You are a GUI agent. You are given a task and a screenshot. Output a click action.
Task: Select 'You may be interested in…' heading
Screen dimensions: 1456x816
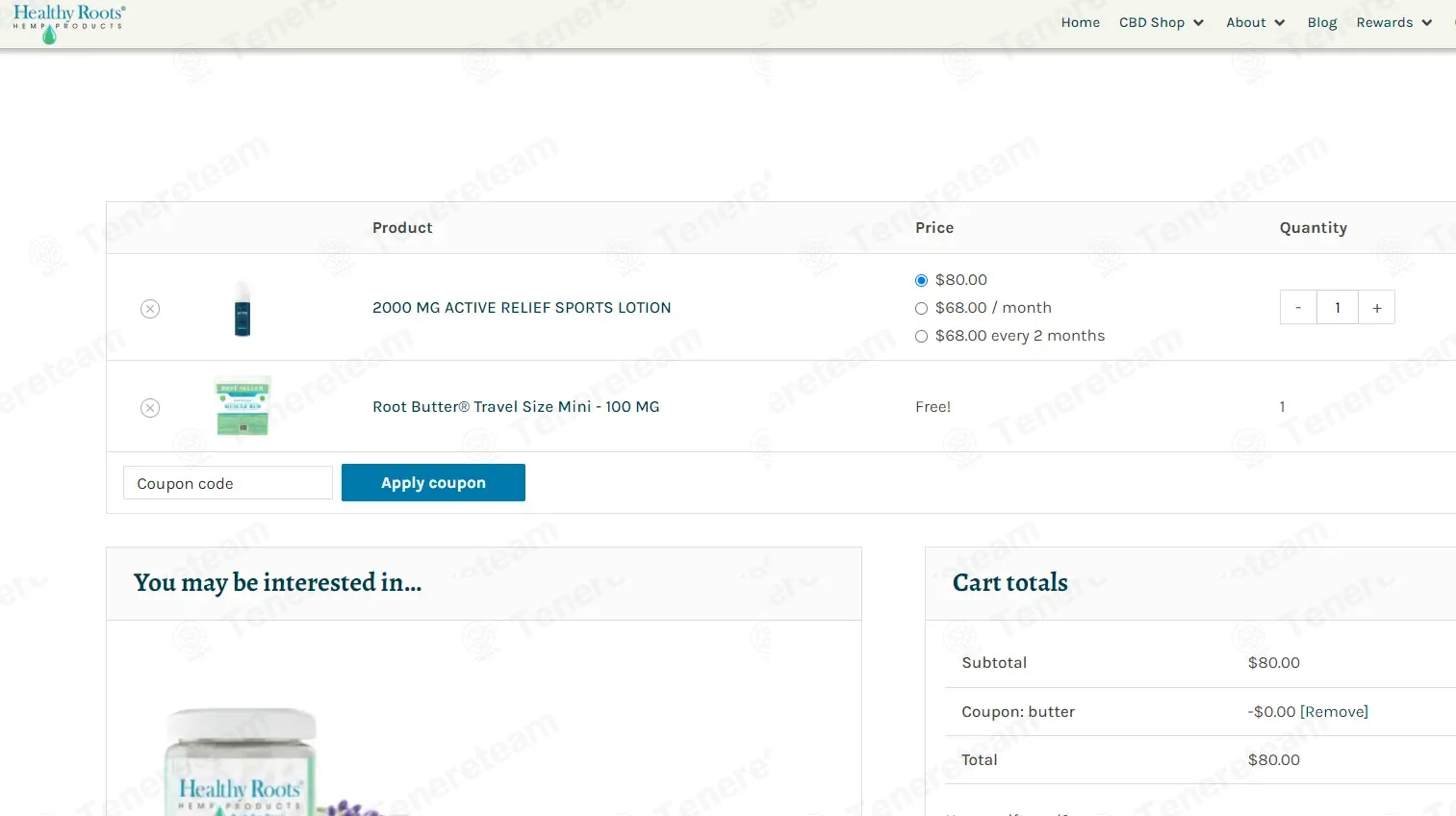278,583
